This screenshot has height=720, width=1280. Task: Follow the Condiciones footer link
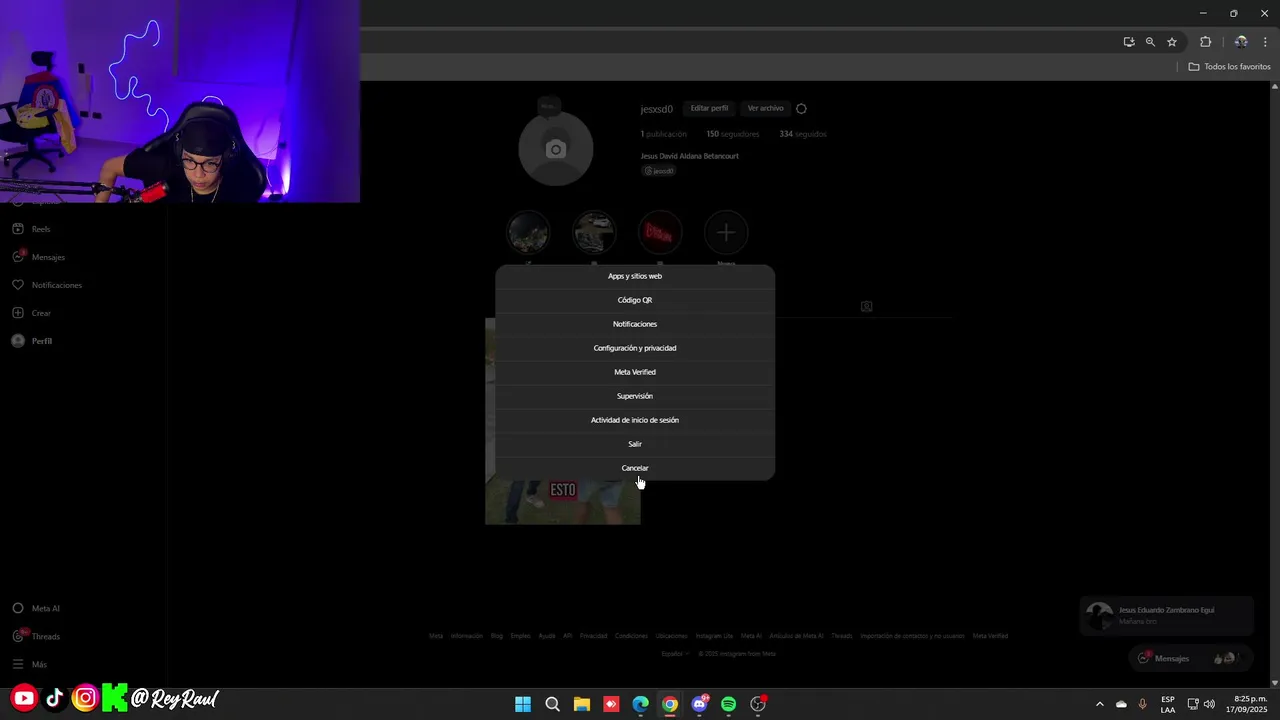[x=631, y=636]
